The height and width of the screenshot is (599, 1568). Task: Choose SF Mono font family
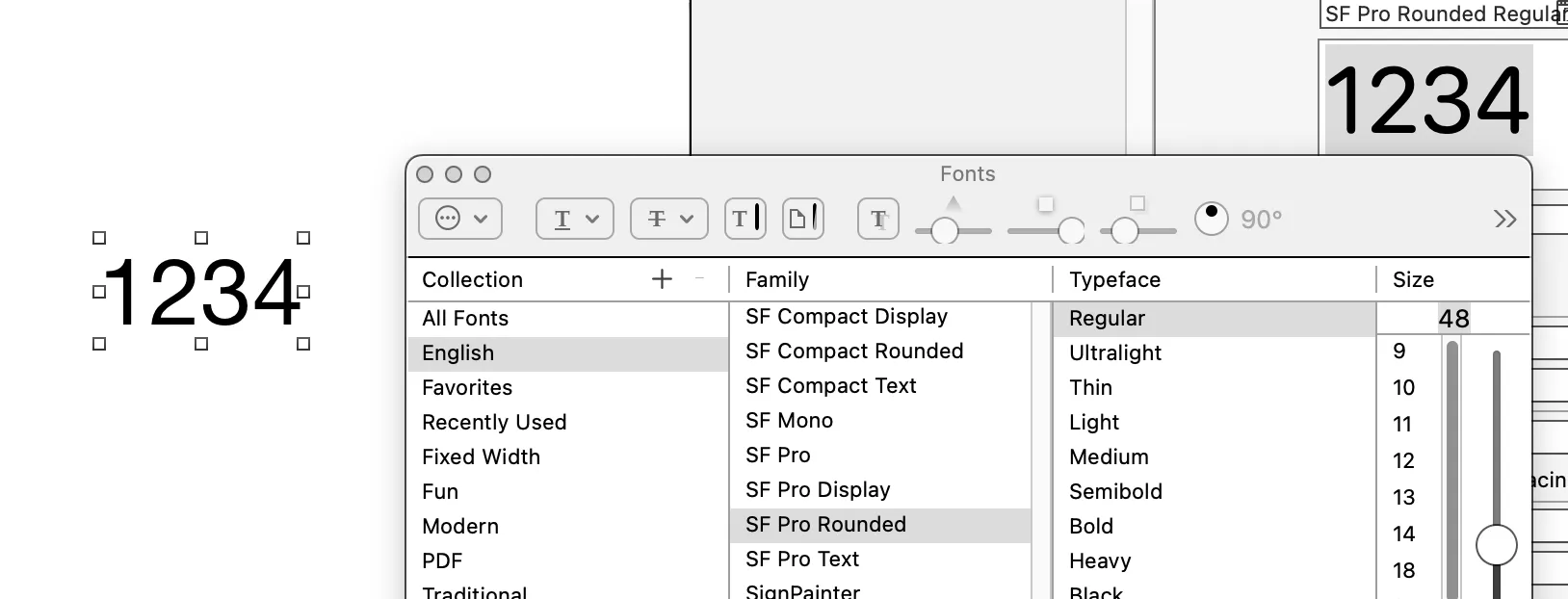pyautogui.click(x=881, y=420)
